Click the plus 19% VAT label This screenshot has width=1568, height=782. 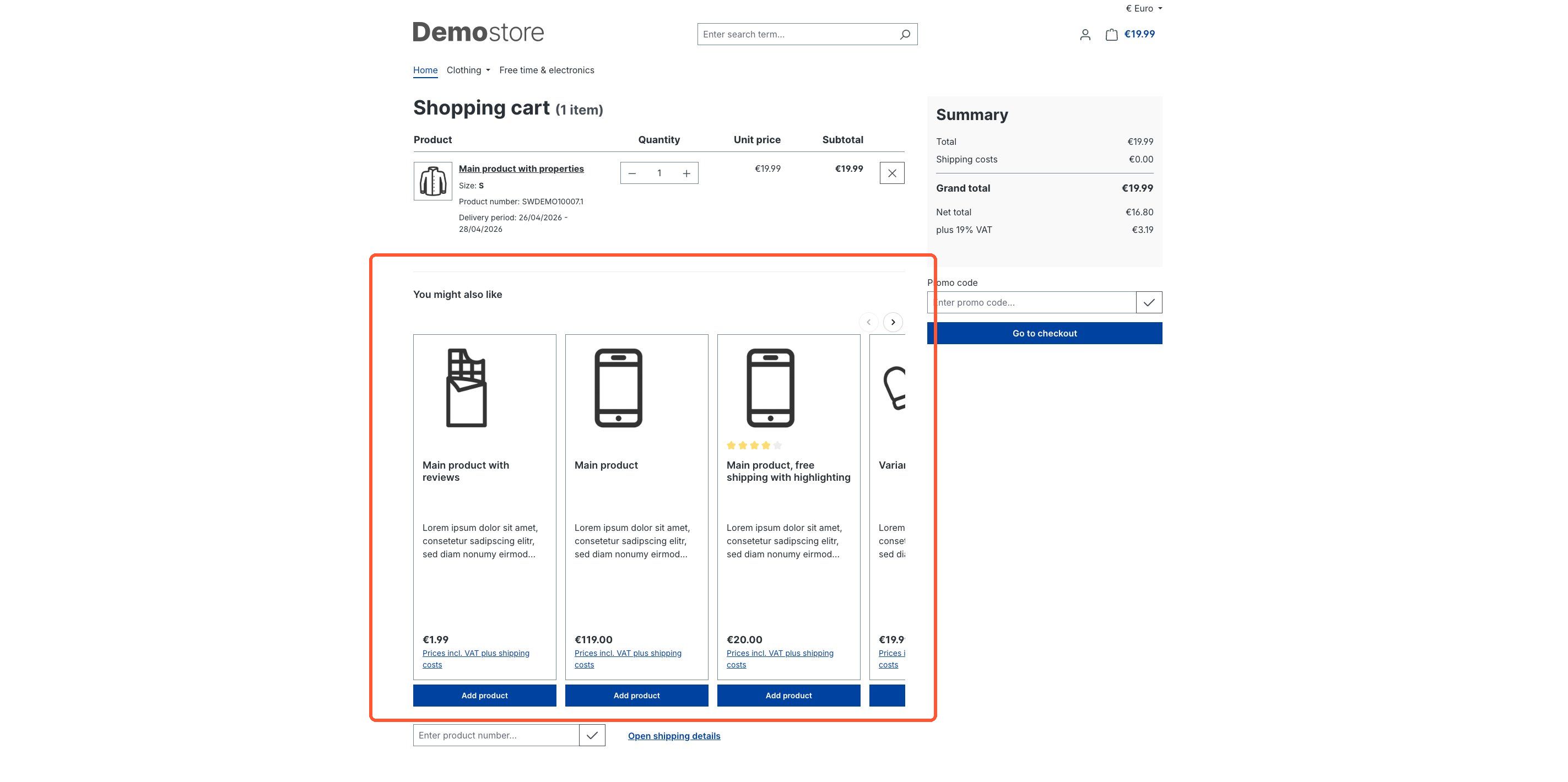[x=964, y=230]
